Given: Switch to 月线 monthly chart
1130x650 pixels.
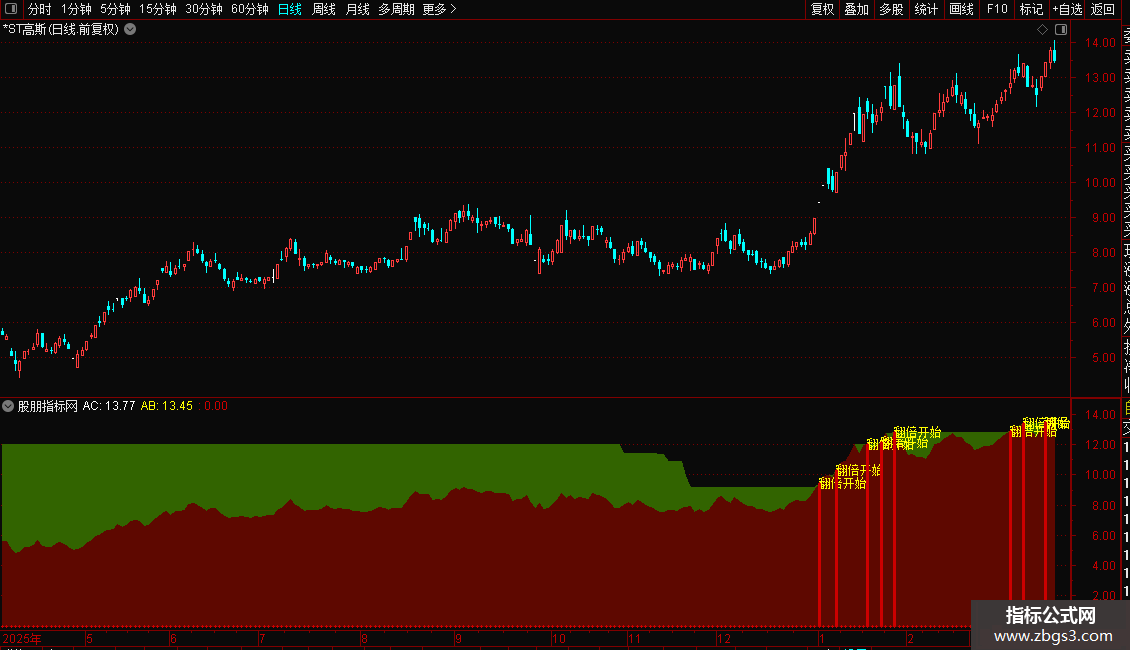Looking at the screenshot, I should pyautogui.click(x=357, y=9).
